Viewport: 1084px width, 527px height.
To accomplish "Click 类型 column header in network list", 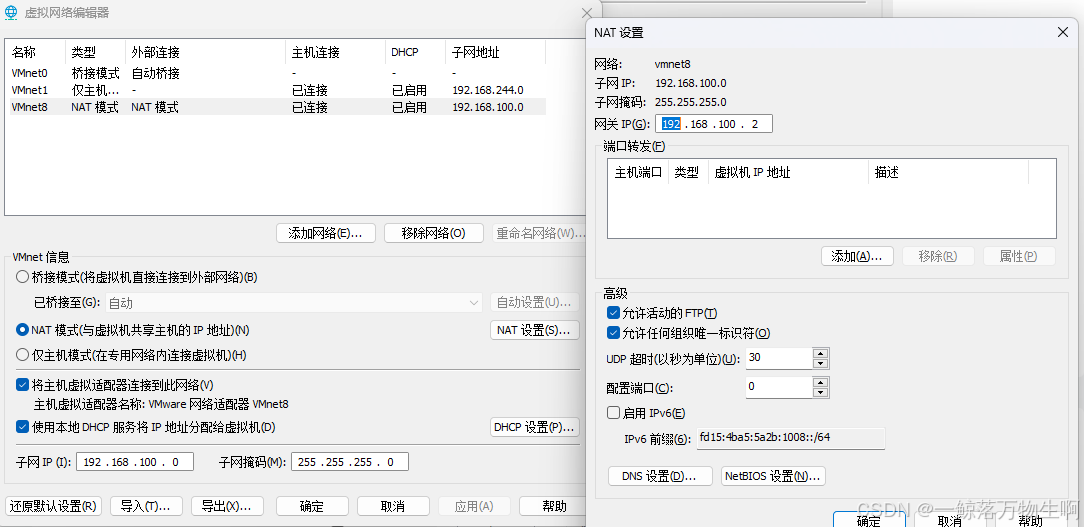I will click(x=95, y=52).
